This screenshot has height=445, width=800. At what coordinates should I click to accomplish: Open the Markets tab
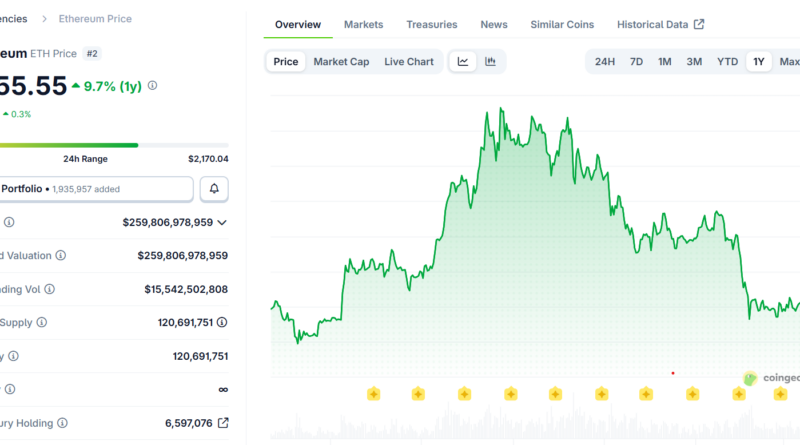tap(363, 24)
